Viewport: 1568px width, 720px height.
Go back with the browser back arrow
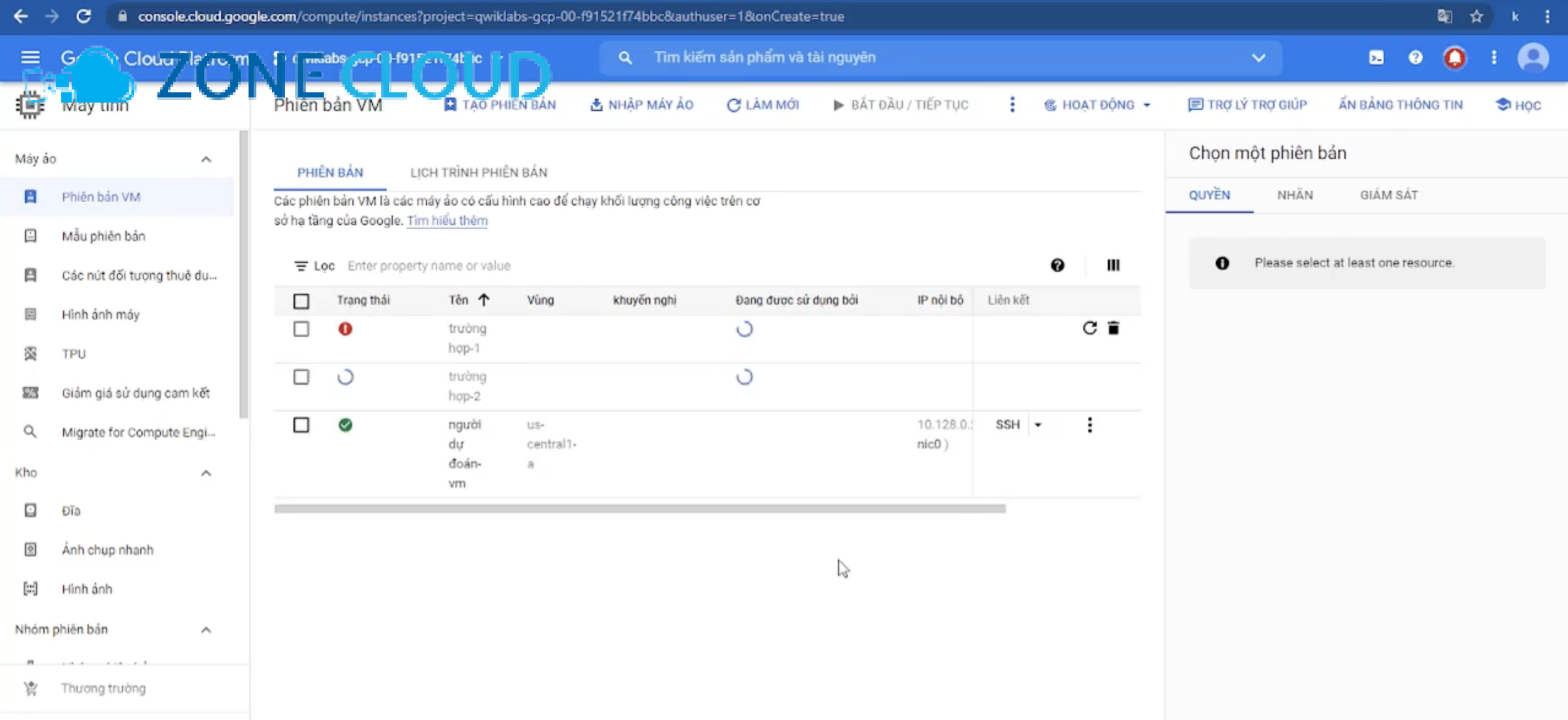[x=21, y=17]
